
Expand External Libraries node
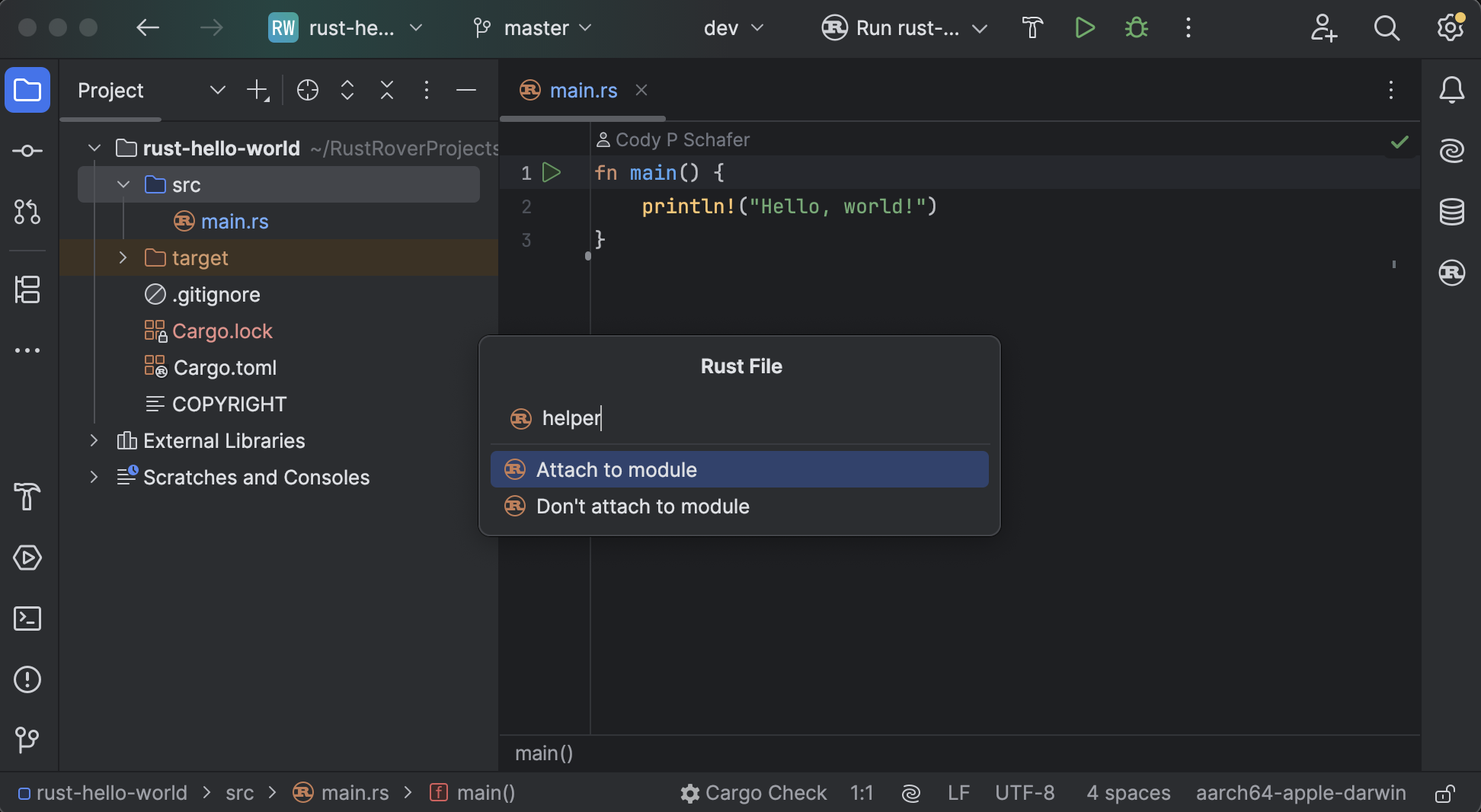(x=94, y=441)
